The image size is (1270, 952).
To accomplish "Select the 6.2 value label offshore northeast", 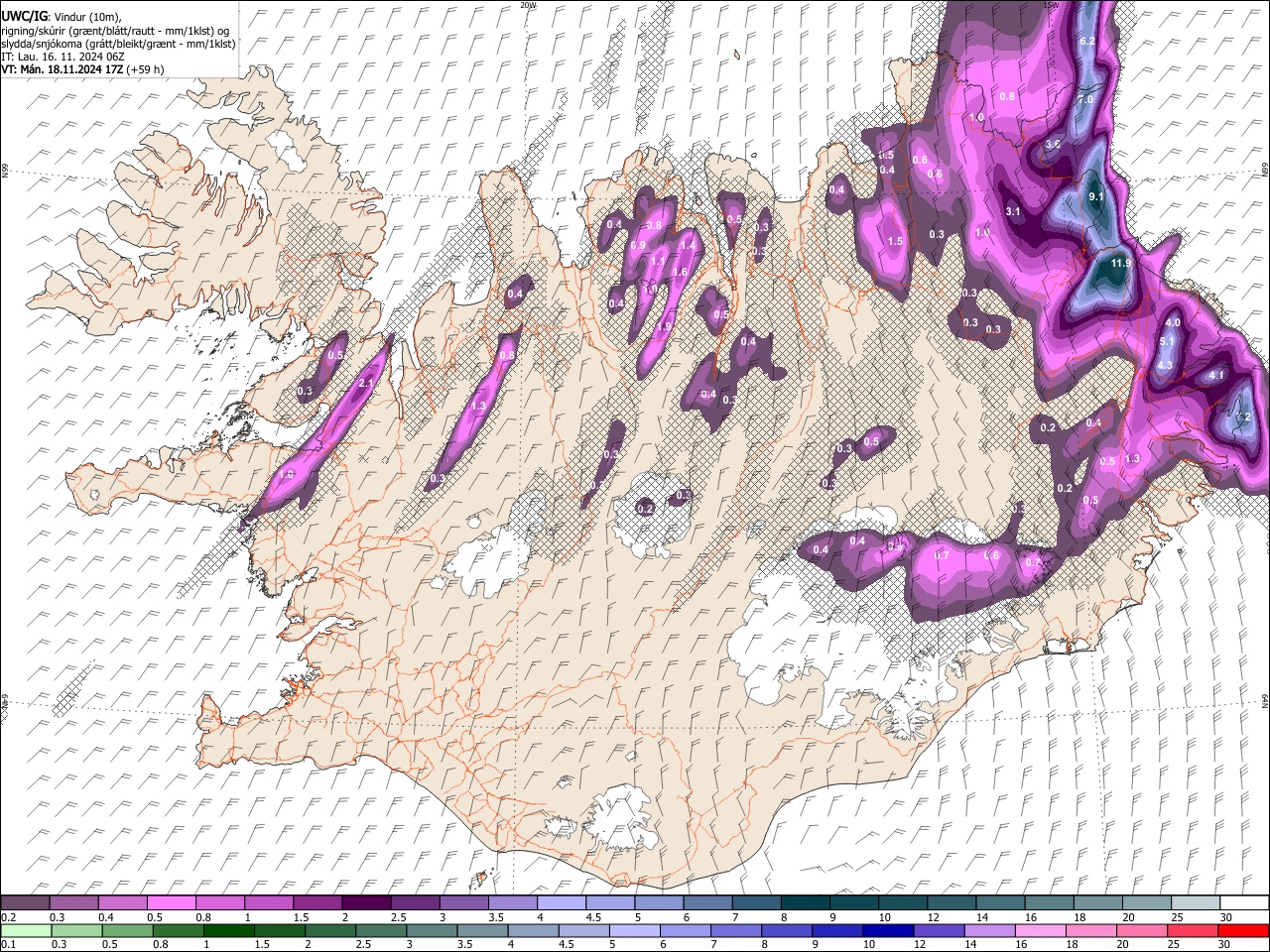I will (1086, 41).
